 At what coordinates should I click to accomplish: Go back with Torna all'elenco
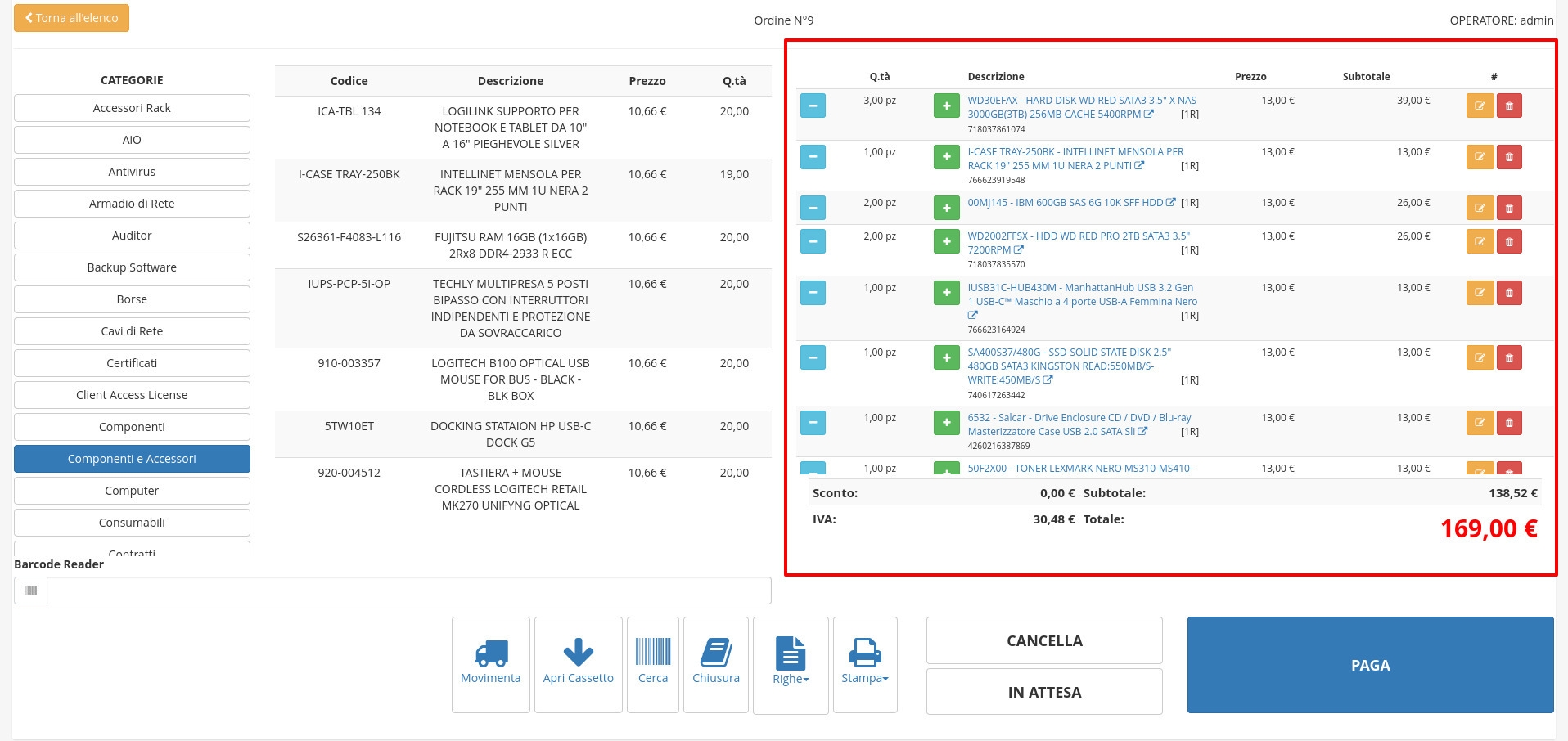coord(71,18)
